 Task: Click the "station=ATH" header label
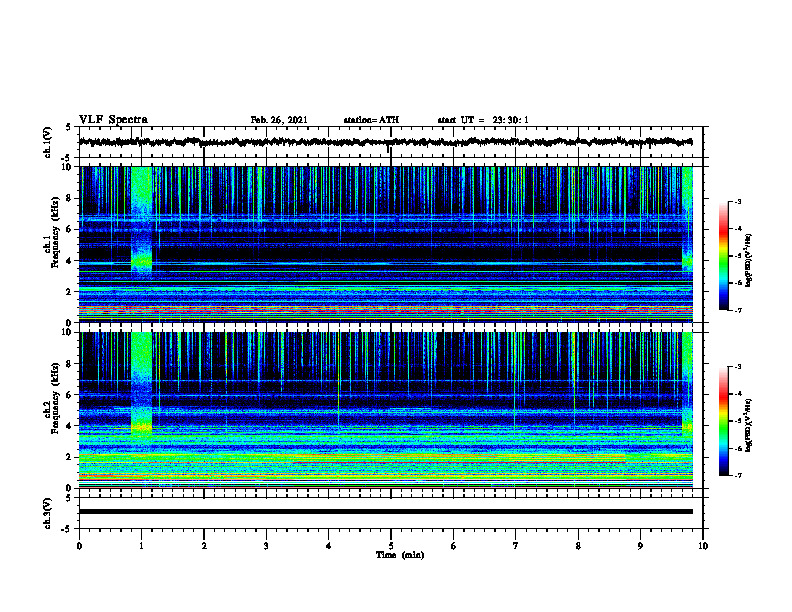click(x=371, y=120)
